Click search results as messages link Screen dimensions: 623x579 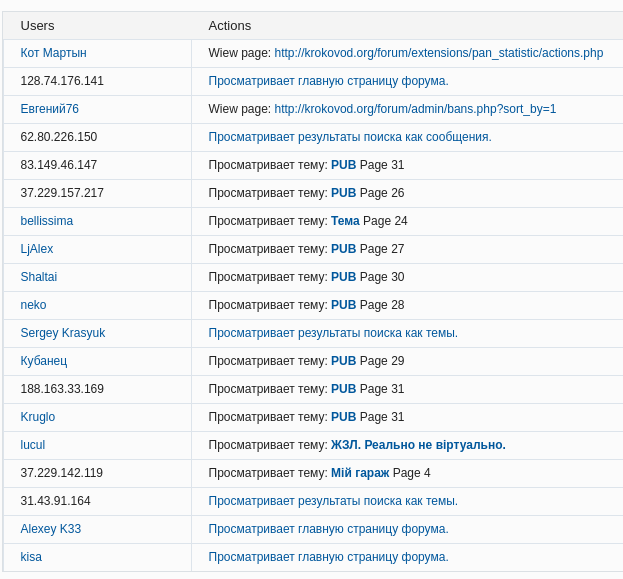[x=349, y=137]
